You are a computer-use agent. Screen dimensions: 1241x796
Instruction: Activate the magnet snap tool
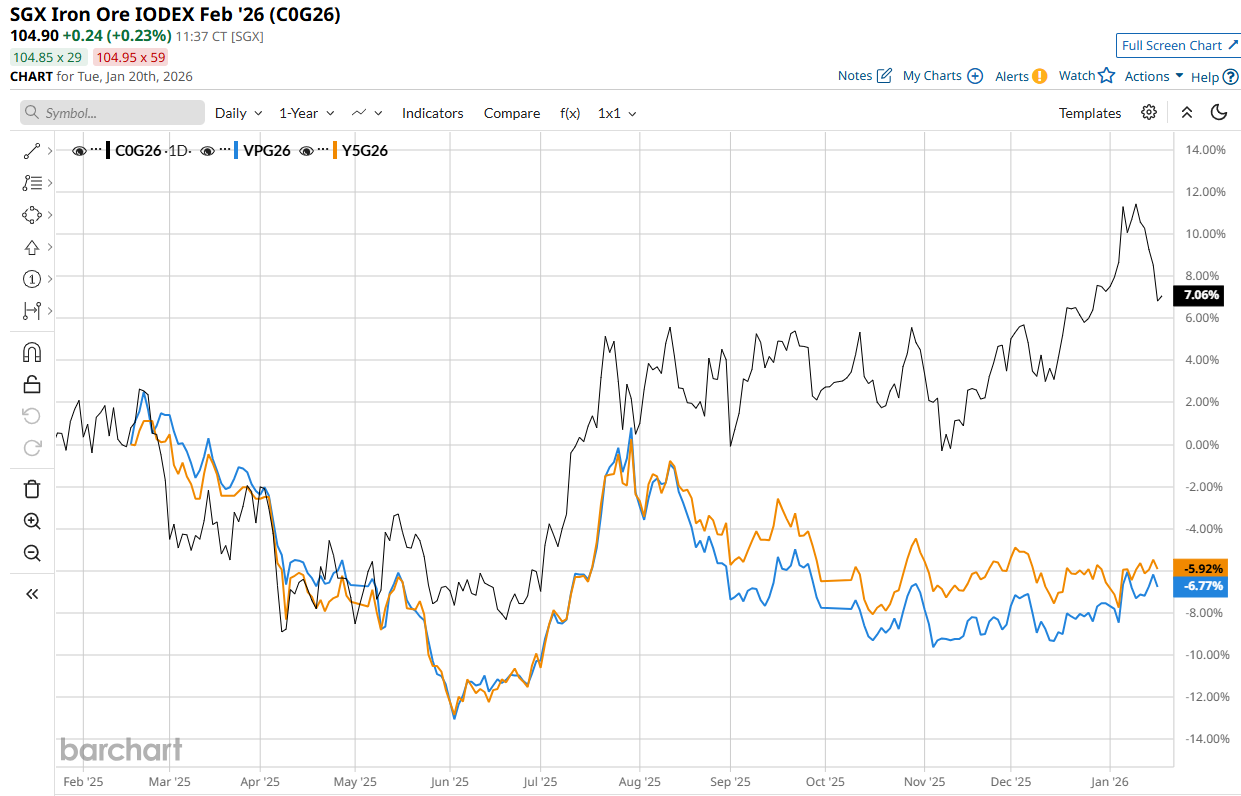(32, 352)
